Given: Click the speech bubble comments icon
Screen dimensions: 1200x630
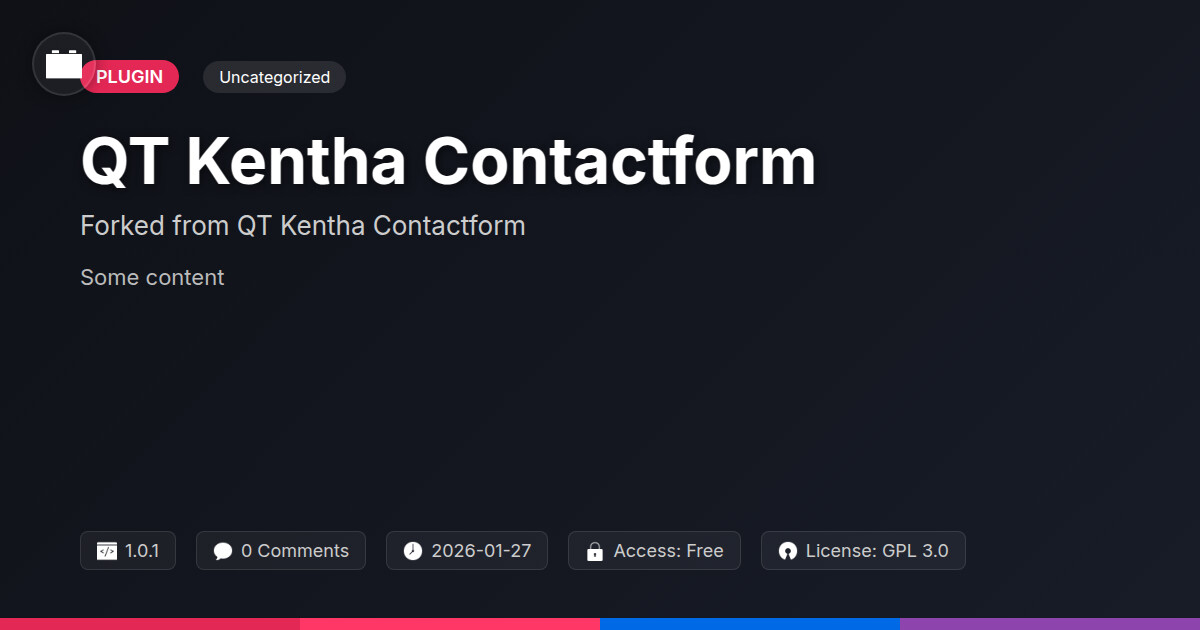Looking at the screenshot, I should [223, 551].
